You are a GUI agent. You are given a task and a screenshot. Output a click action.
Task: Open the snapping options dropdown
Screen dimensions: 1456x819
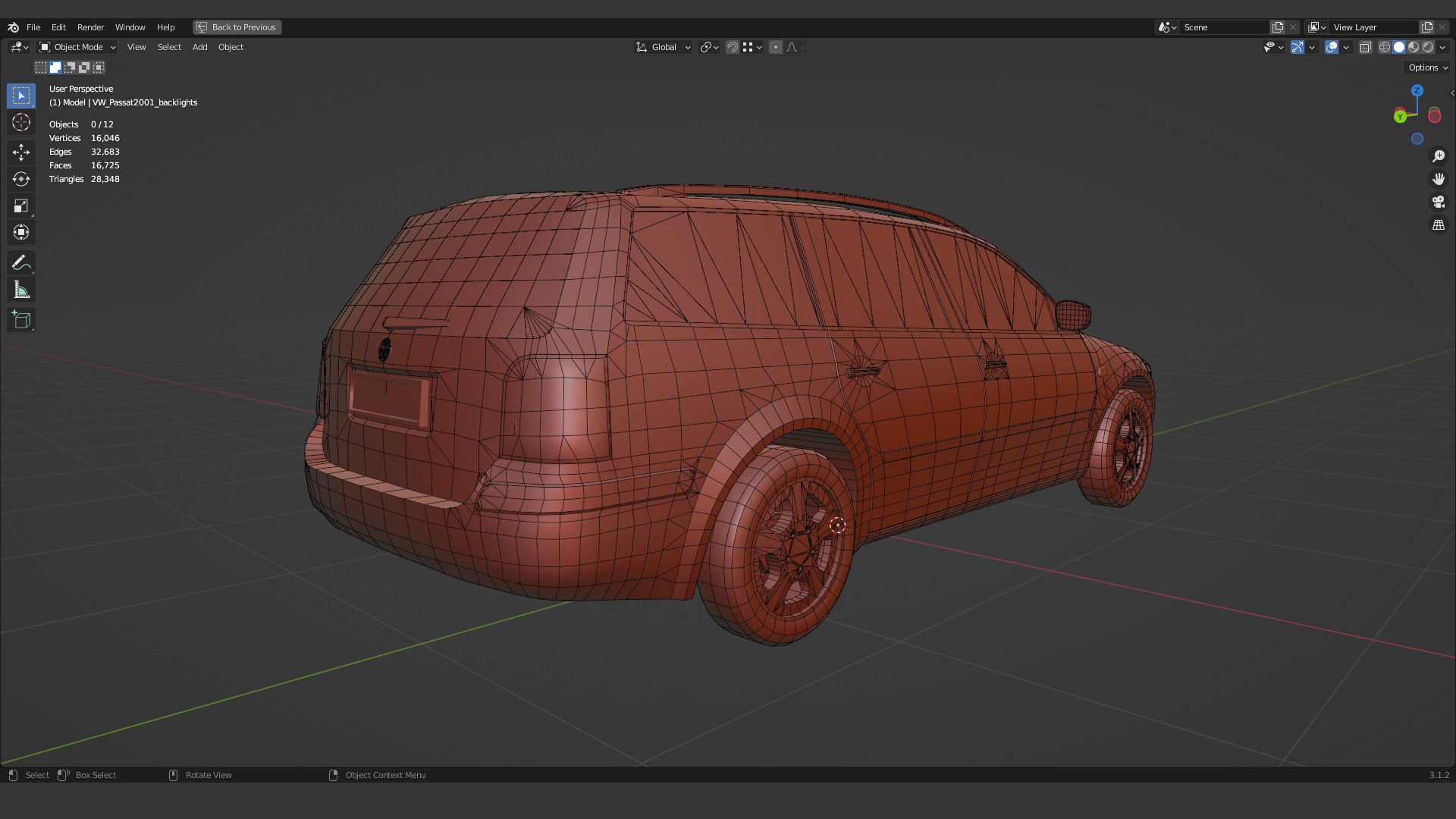point(753,47)
